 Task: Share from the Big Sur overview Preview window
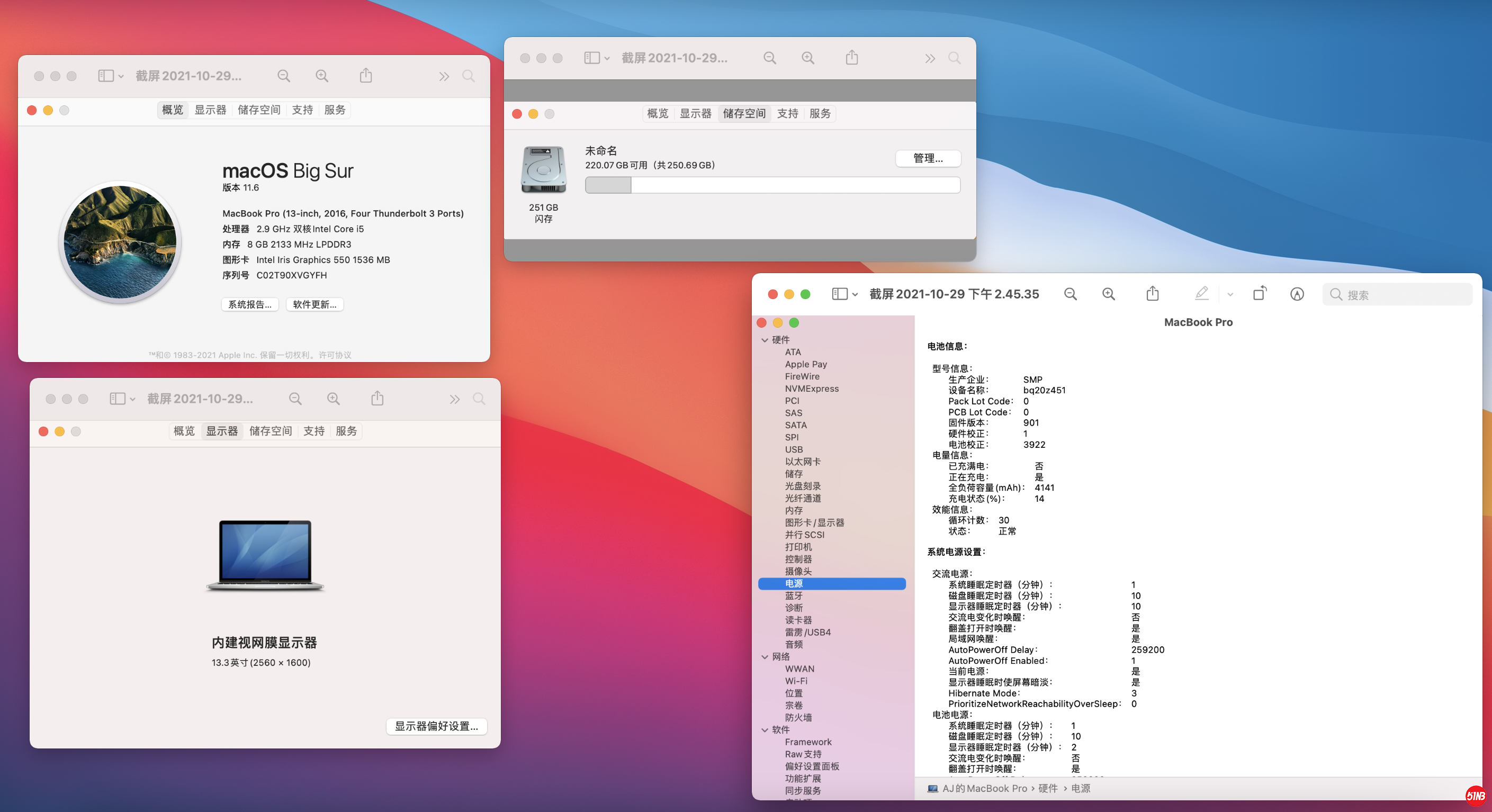point(366,75)
